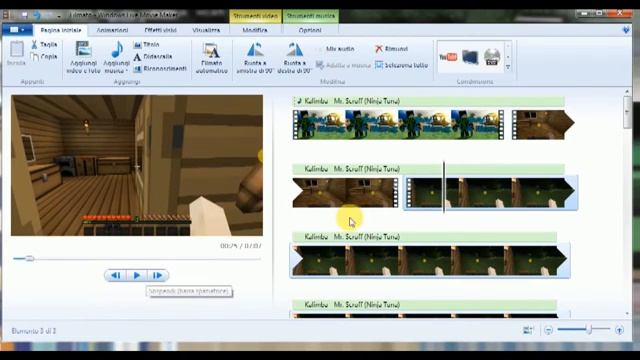
Task: Share the movie on YouTube
Action: 448,57
